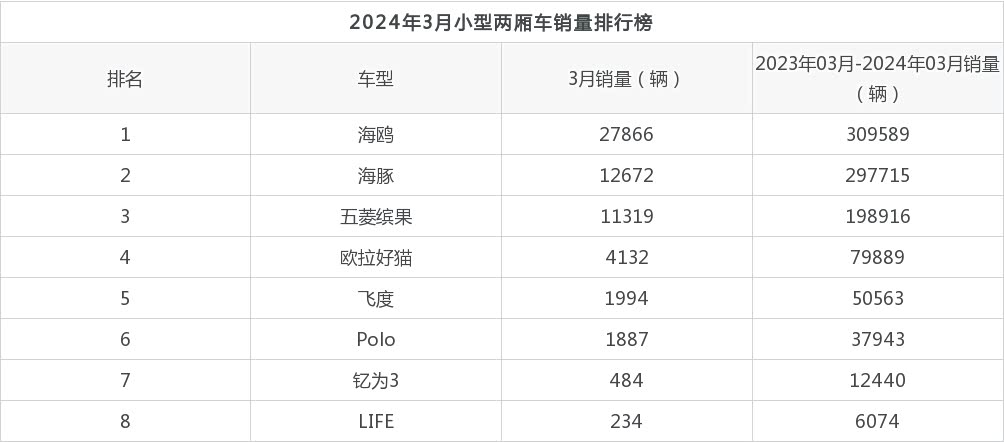Click the '海鸥' model cell
This screenshot has width=1004, height=442.
pos(376,135)
